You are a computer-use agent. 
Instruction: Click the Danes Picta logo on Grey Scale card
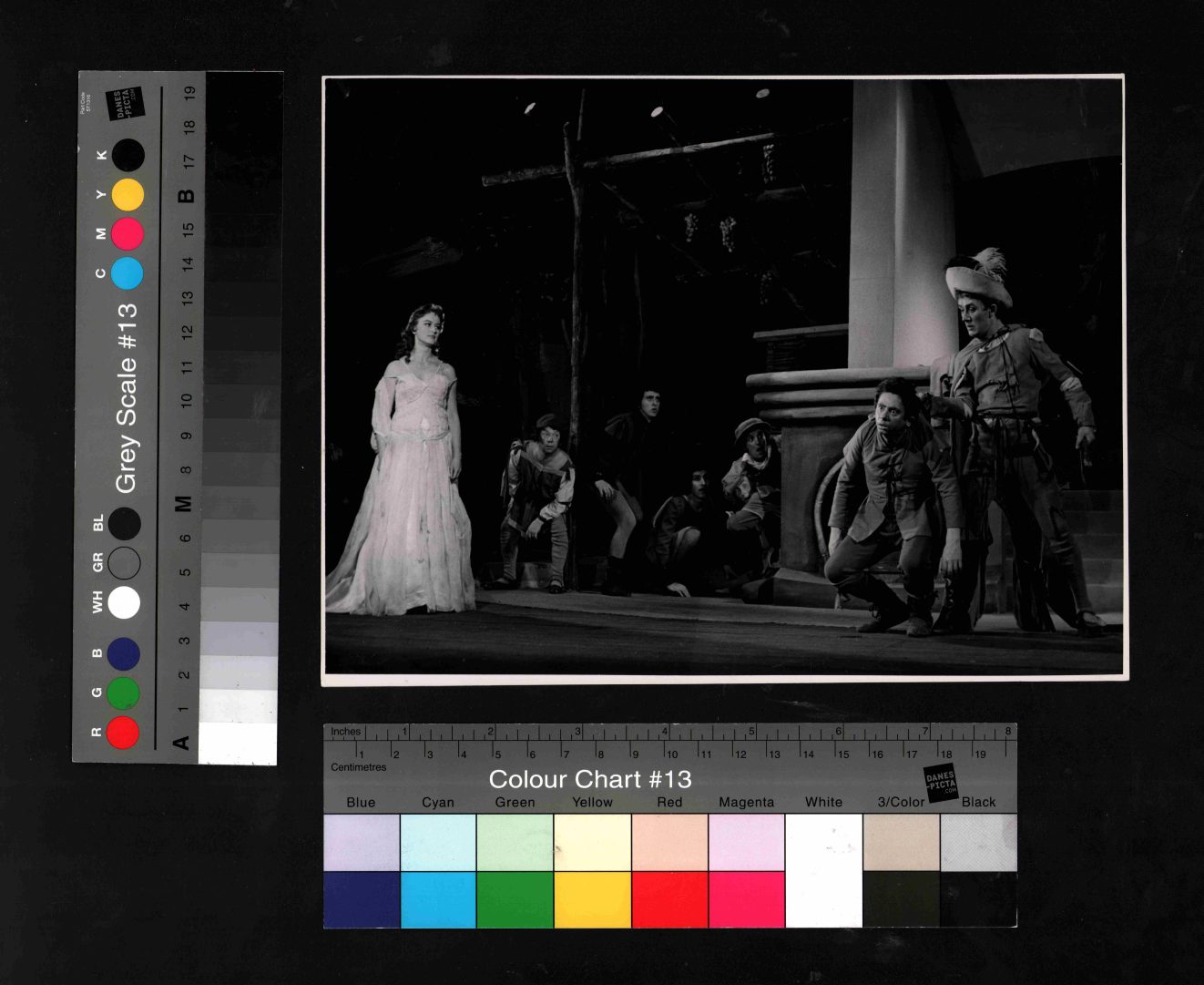[x=125, y=104]
